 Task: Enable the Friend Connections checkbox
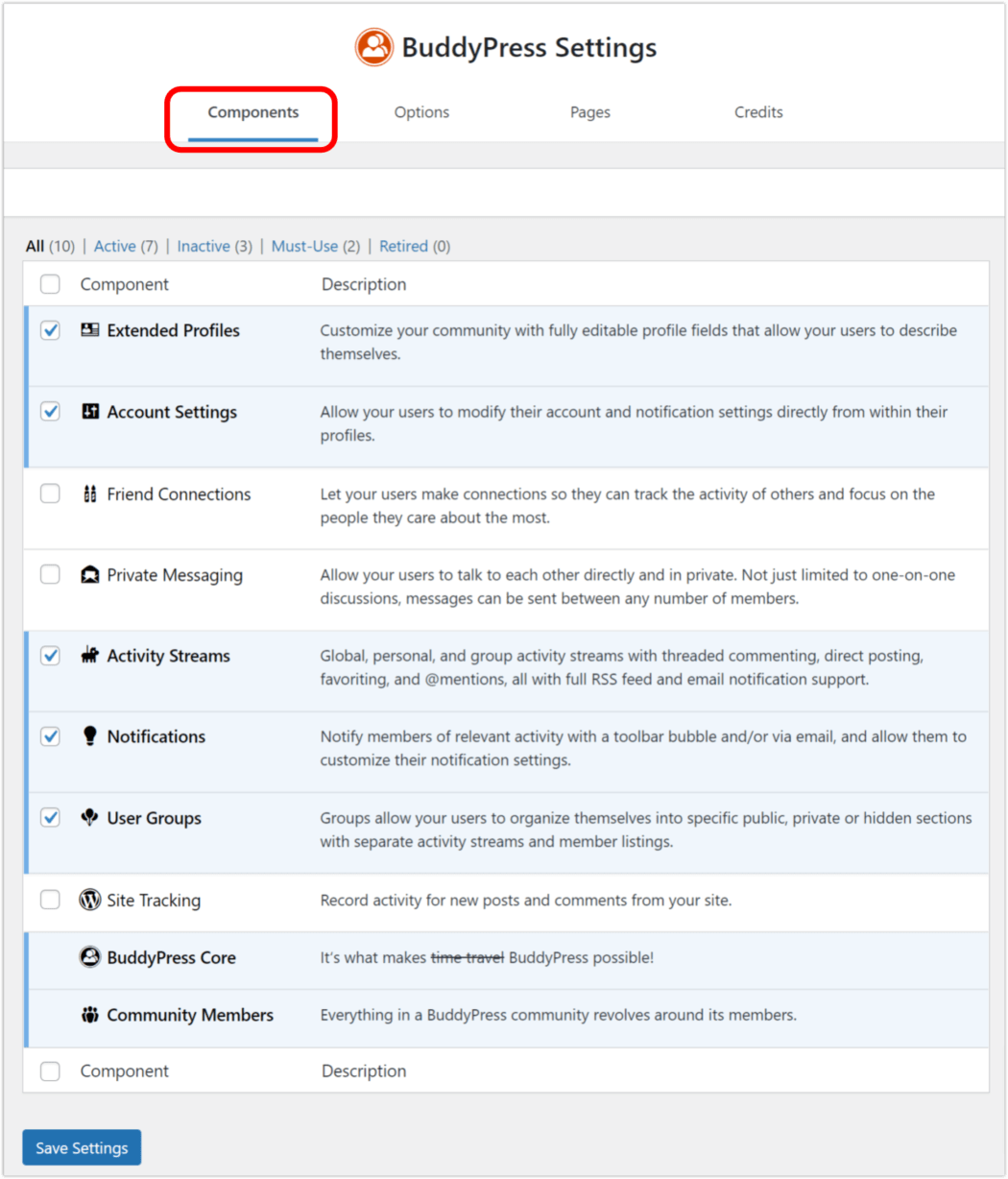[x=50, y=494]
